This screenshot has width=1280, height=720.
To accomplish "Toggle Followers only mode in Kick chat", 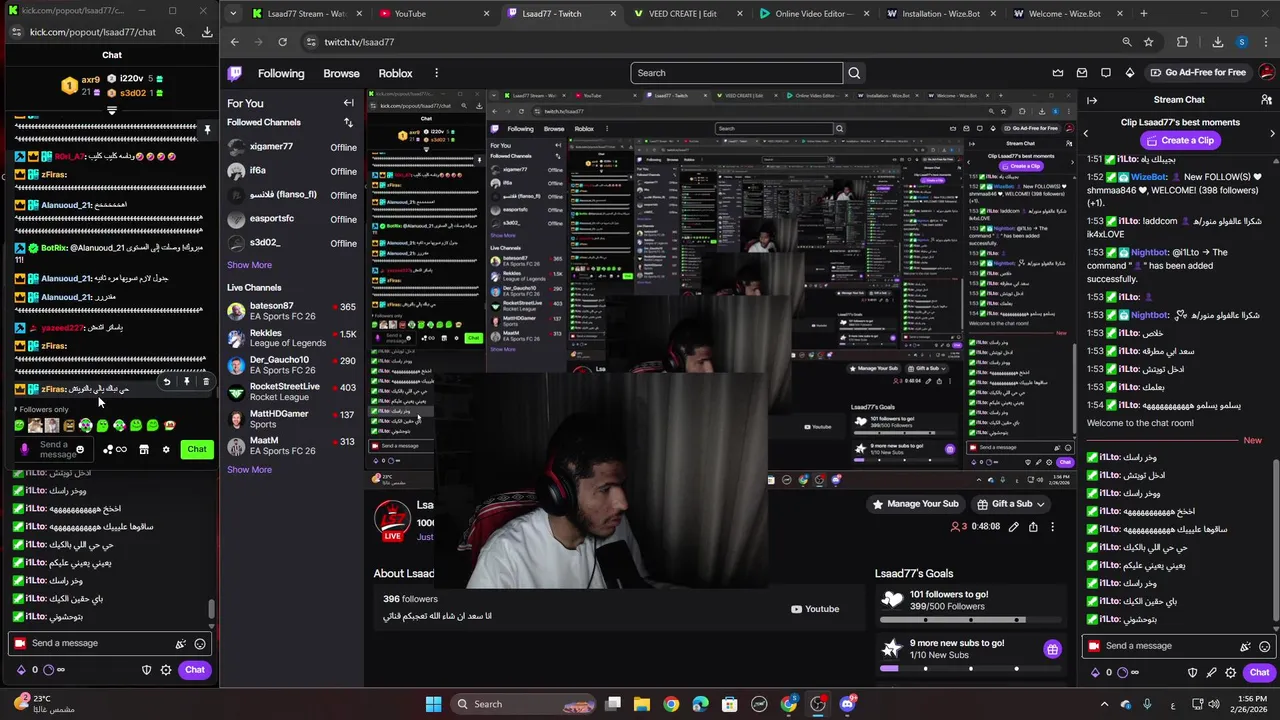I will (44, 409).
